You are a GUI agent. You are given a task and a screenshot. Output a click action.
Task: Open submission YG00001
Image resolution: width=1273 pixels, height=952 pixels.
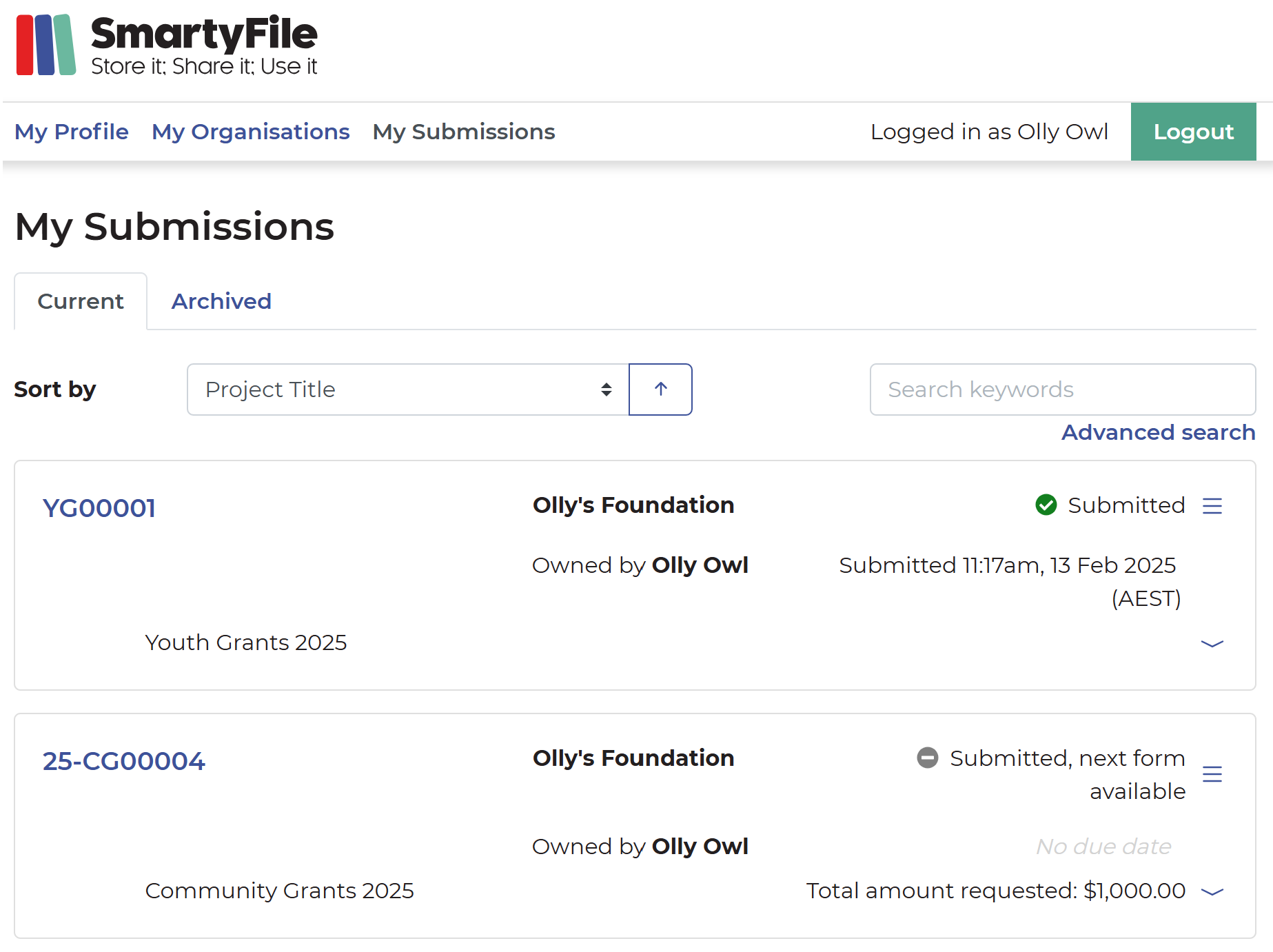[99, 507]
